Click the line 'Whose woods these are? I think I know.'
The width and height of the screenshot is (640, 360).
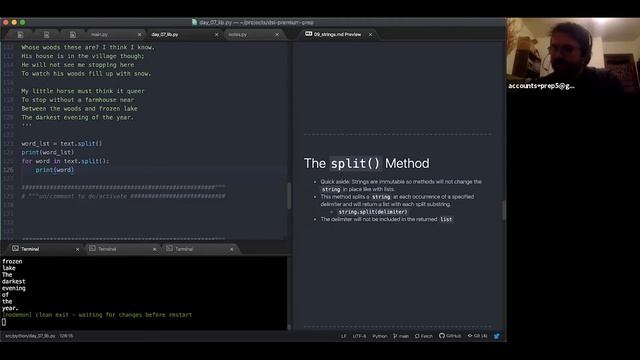click(x=88, y=47)
